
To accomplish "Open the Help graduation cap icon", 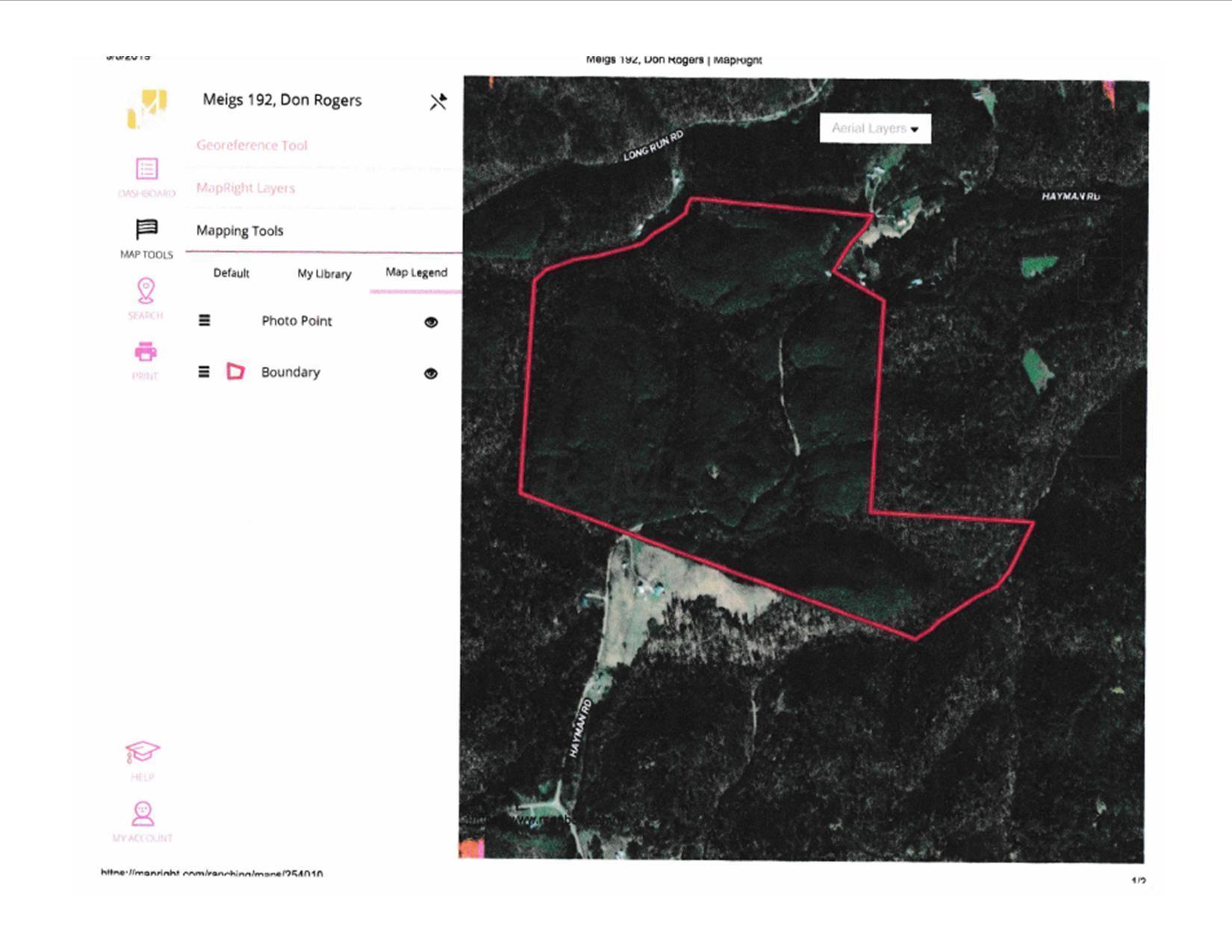I will [142, 752].
